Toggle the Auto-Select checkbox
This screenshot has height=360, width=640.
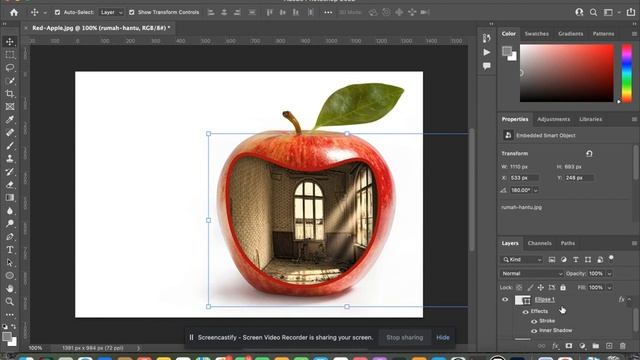click(57, 12)
